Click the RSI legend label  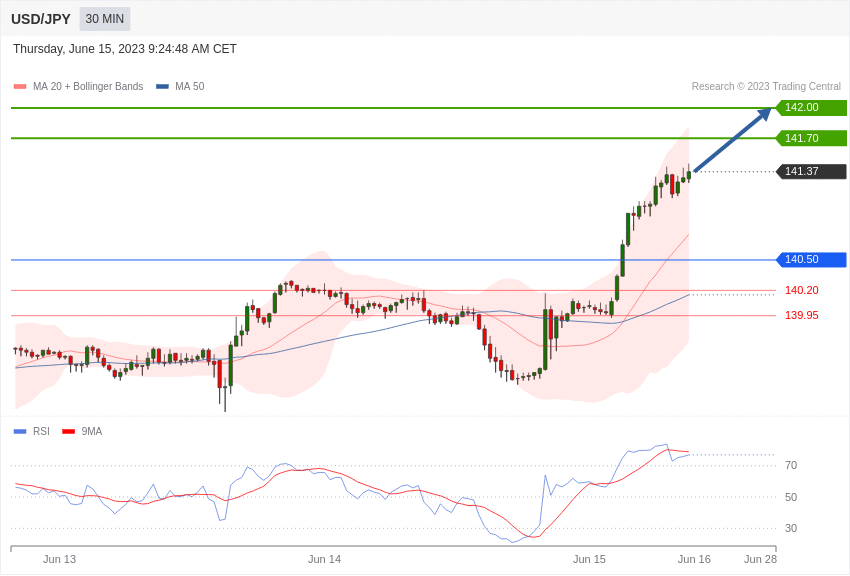41,431
